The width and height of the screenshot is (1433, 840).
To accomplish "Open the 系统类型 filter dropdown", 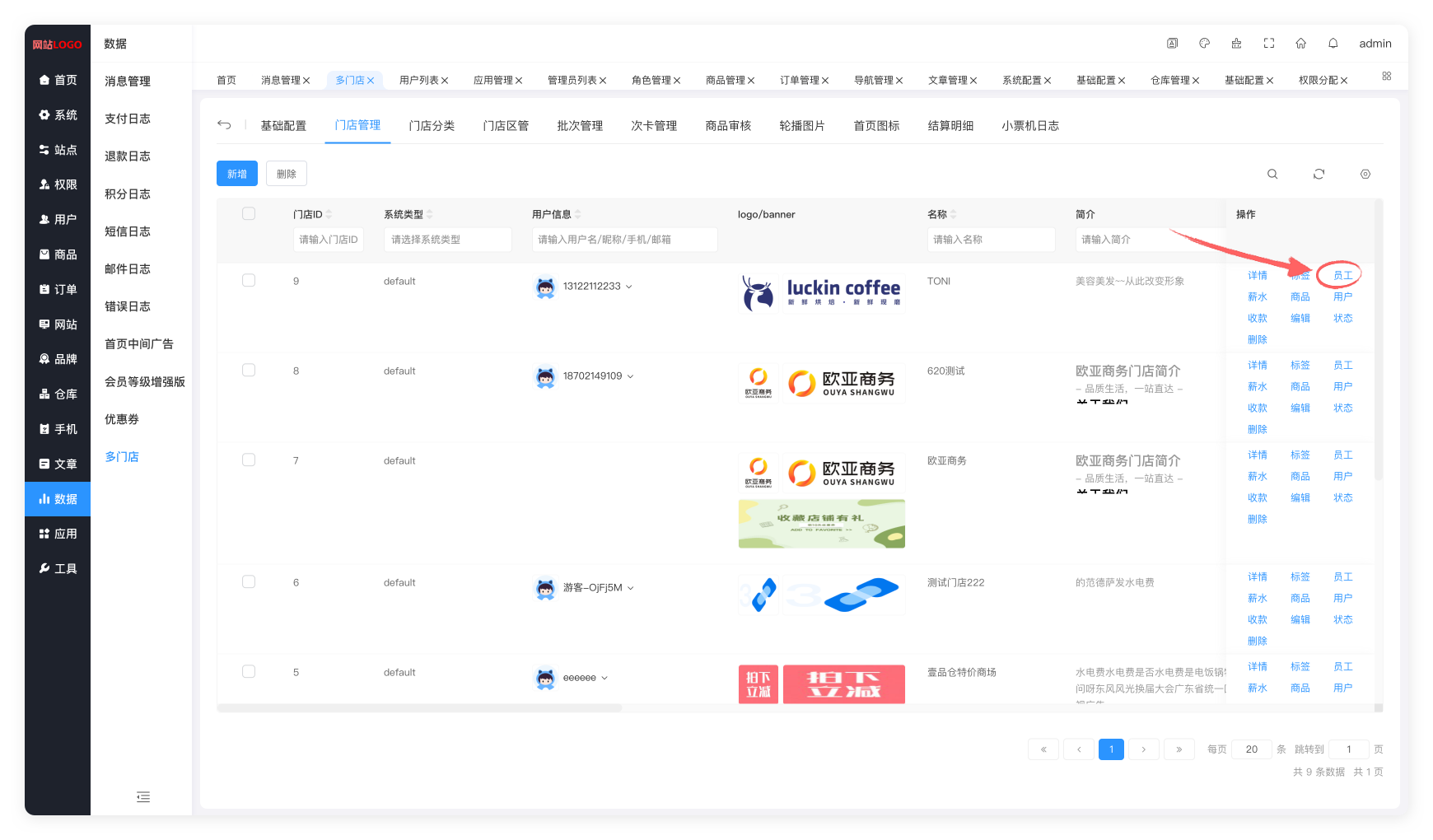I will (x=447, y=240).
